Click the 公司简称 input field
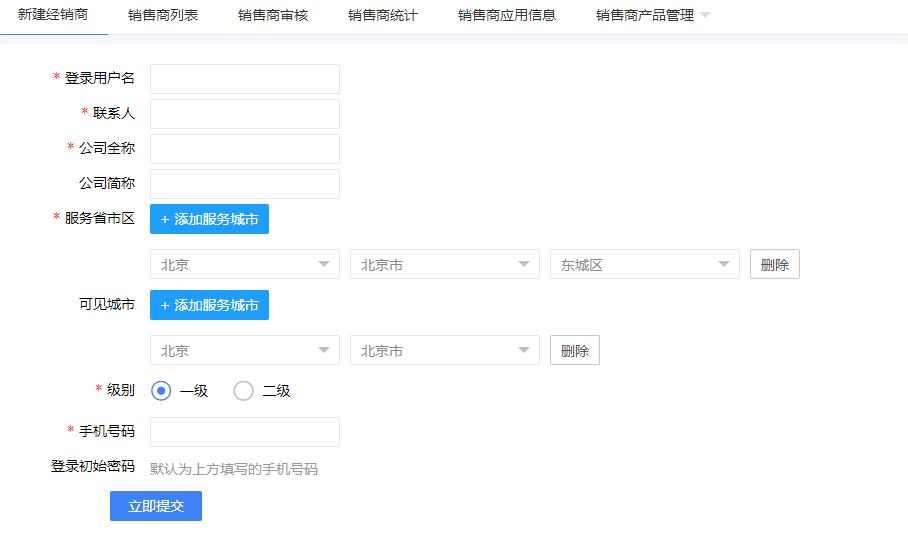The height and width of the screenshot is (552, 908). click(245, 184)
